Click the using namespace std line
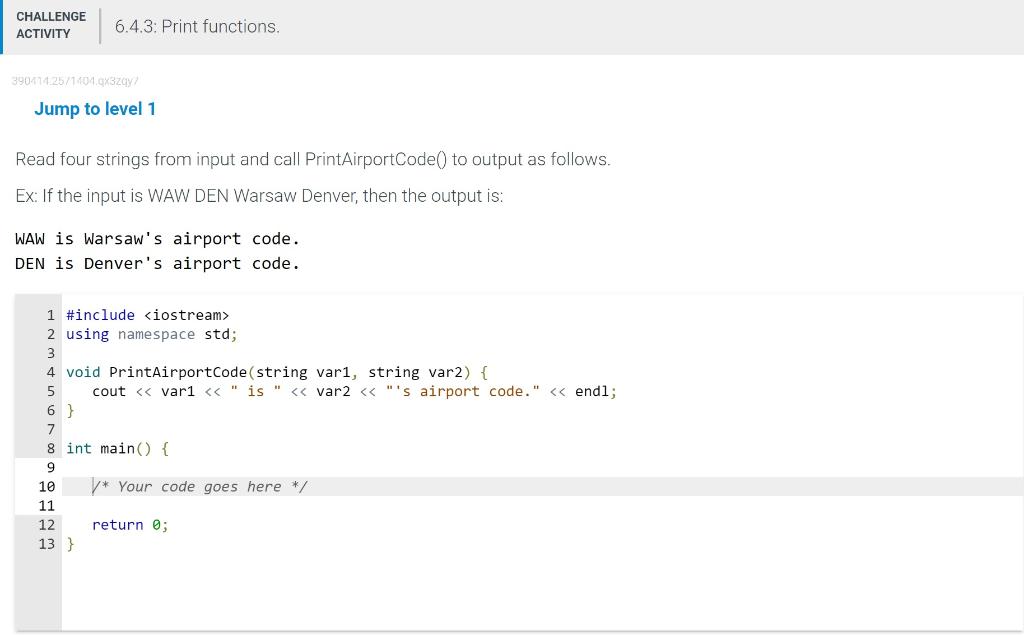Viewport: 1024px width, 635px height. (x=150, y=334)
